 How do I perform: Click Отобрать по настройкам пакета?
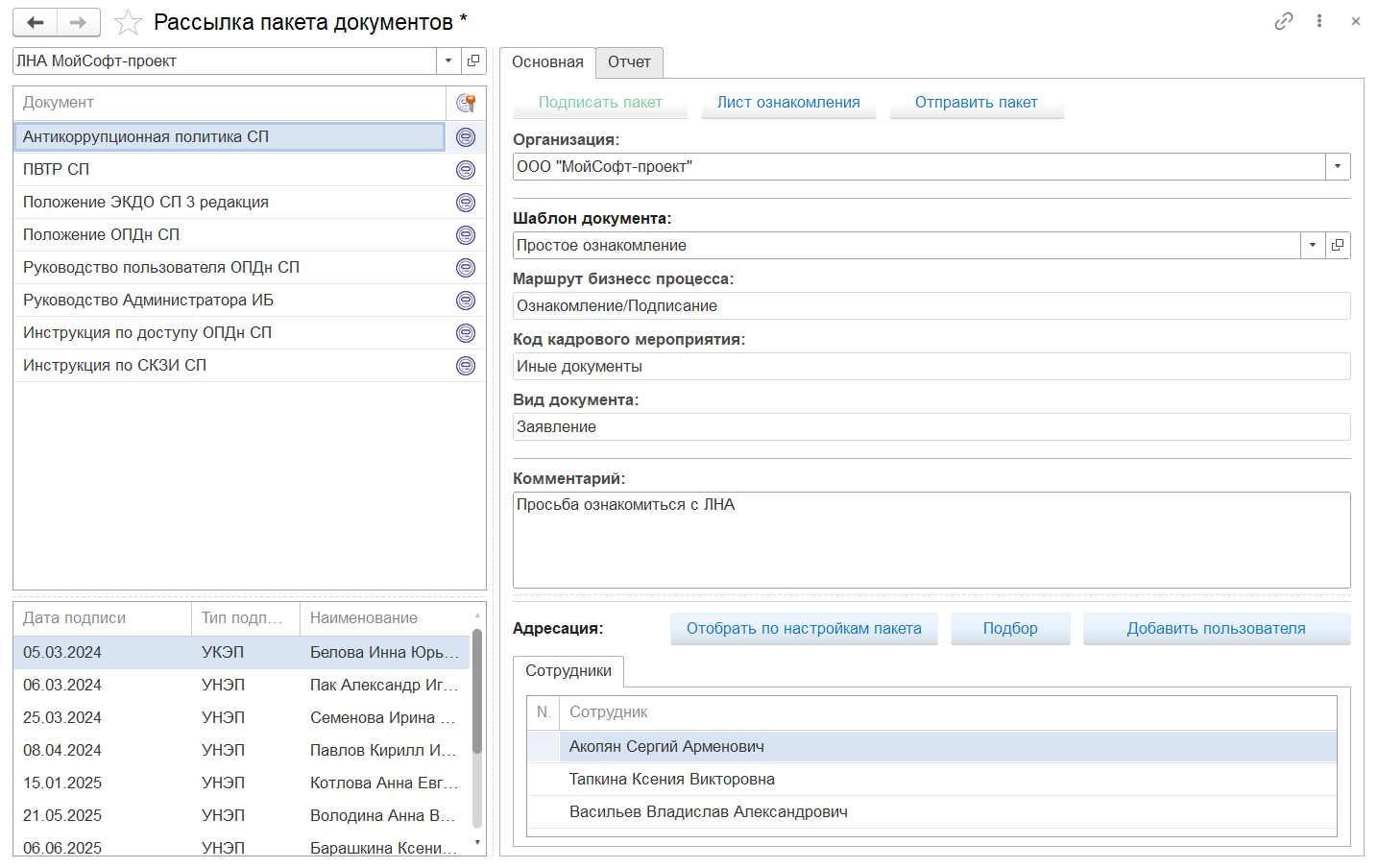click(x=804, y=629)
